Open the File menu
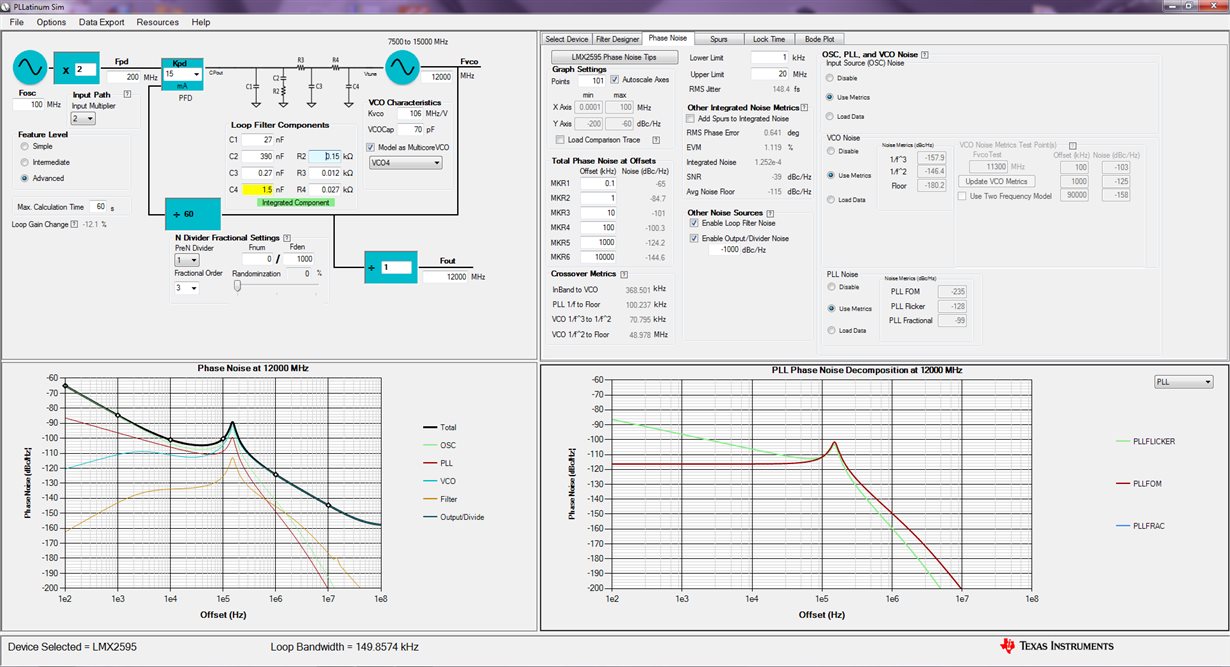Image resolution: width=1230 pixels, height=667 pixels. (17, 22)
